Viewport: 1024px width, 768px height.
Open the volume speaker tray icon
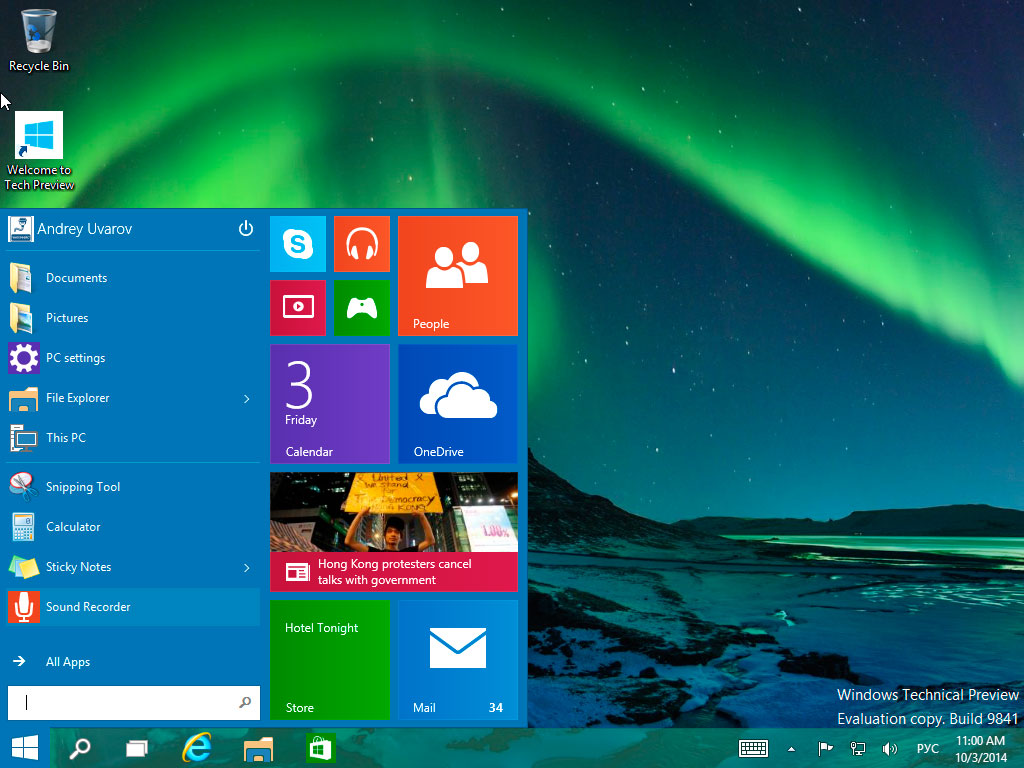tap(889, 748)
